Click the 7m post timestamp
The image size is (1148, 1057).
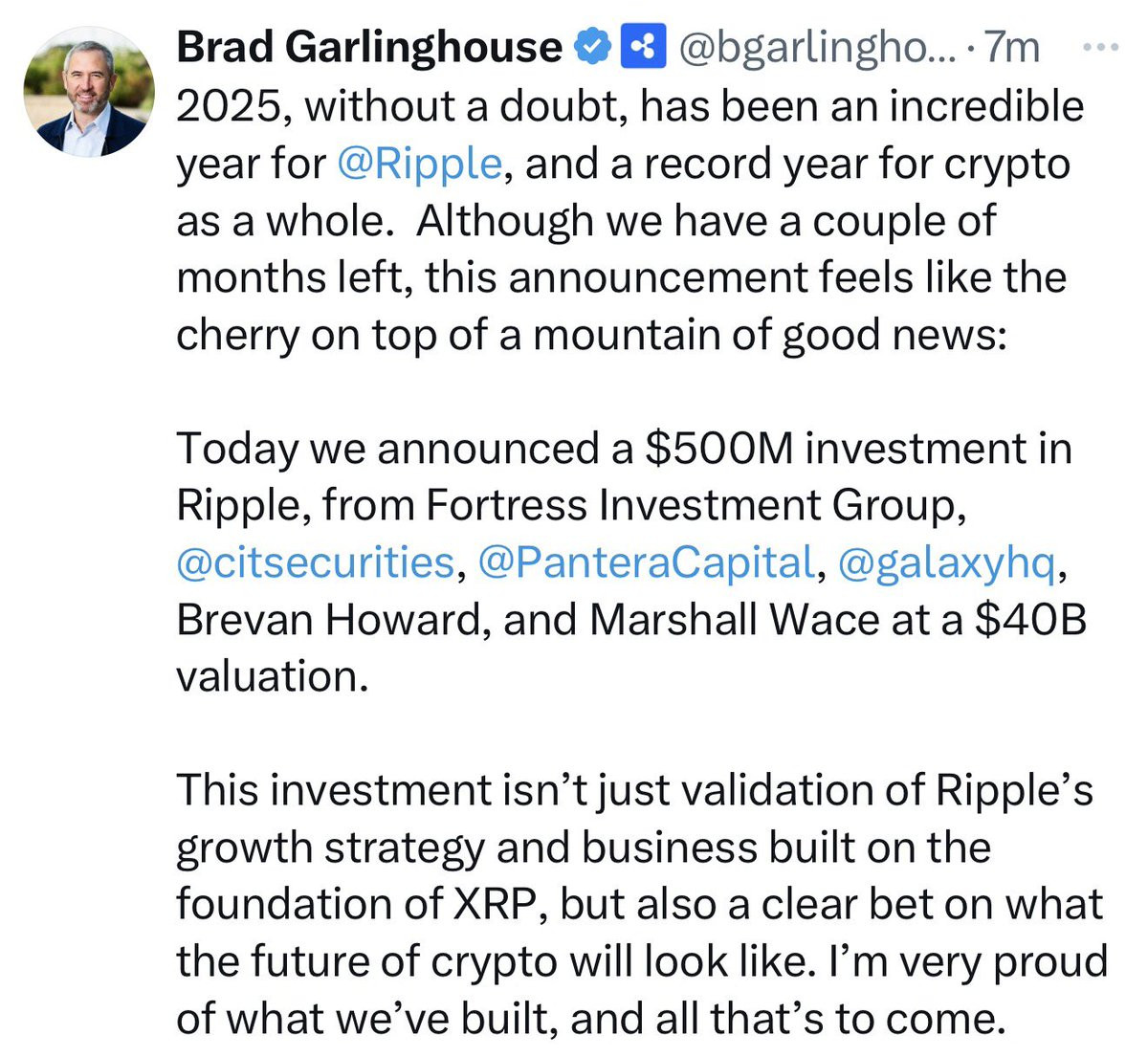point(1012,47)
